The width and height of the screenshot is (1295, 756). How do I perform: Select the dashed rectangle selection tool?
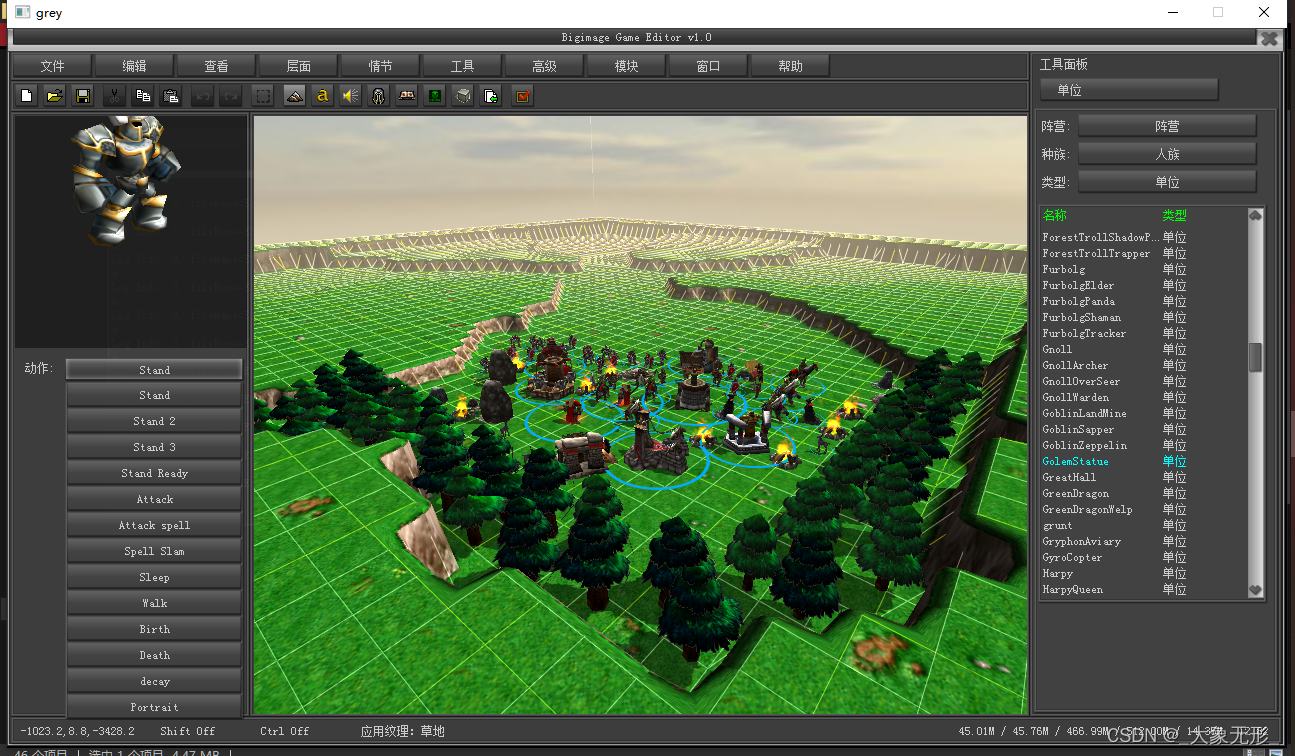[263, 96]
